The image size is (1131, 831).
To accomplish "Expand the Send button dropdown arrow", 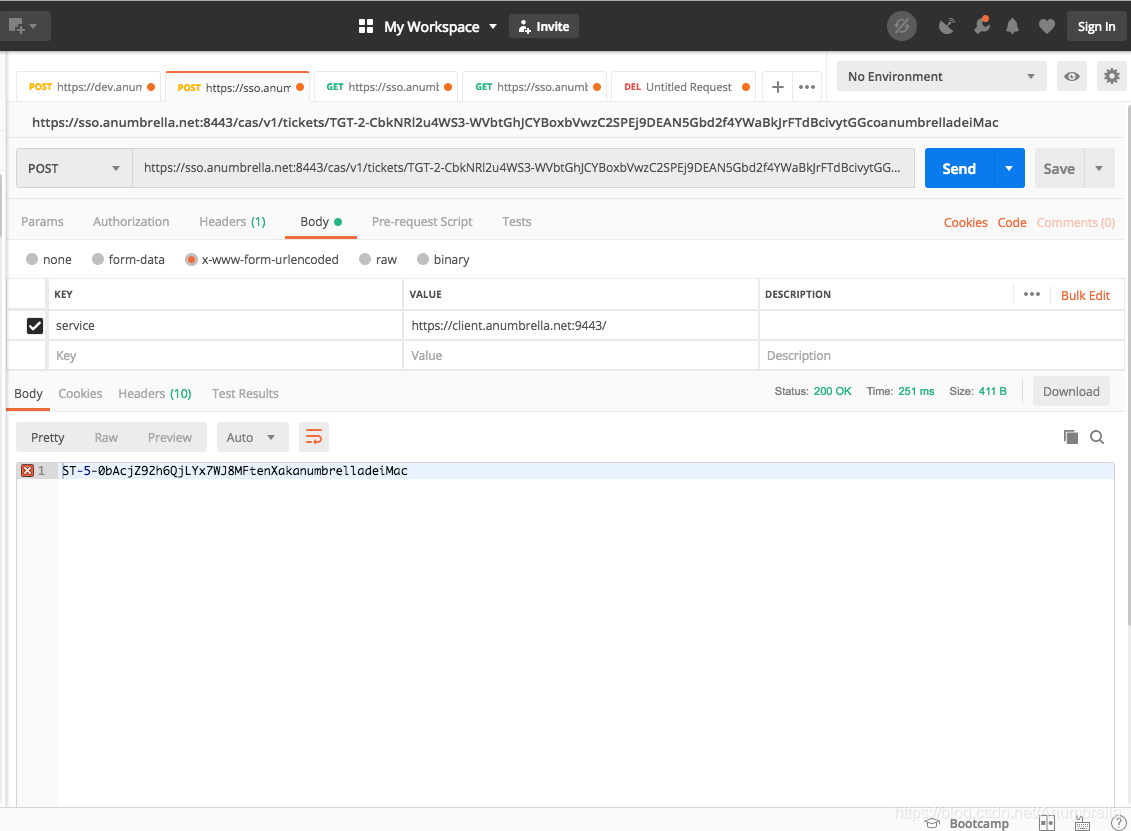I will pos(1009,168).
